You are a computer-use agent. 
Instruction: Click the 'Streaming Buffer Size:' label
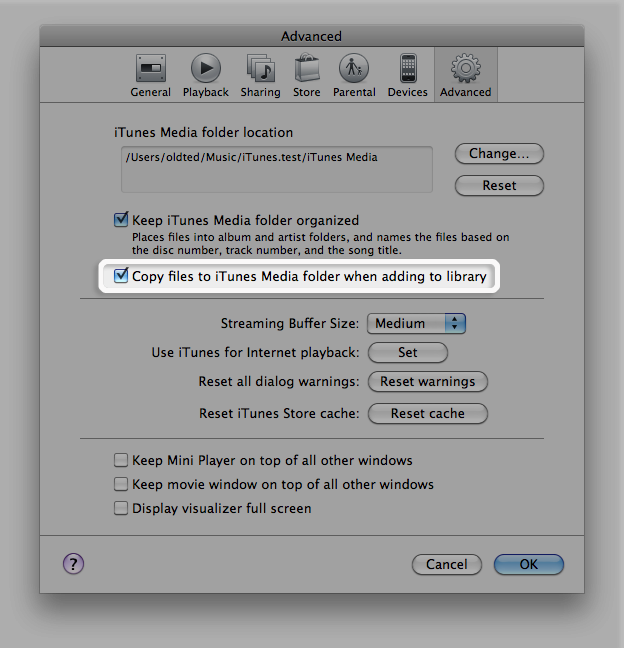coord(290,323)
